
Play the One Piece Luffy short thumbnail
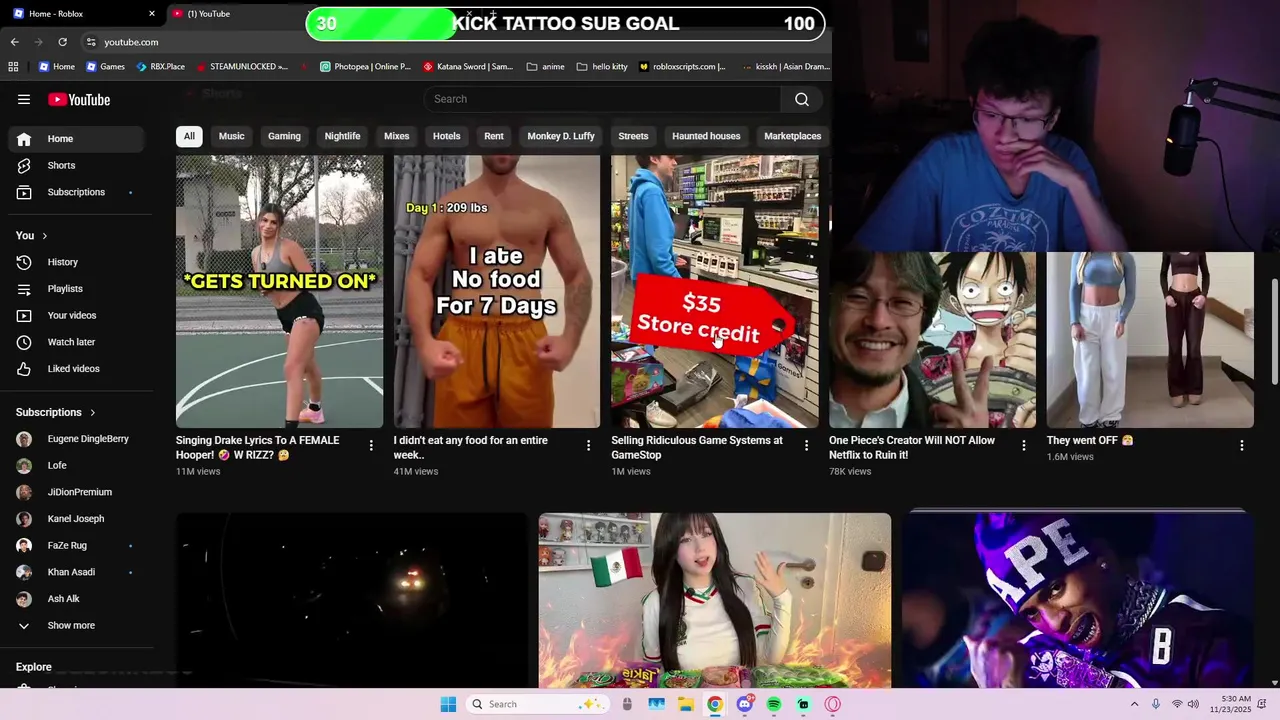[x=932, y=339]
